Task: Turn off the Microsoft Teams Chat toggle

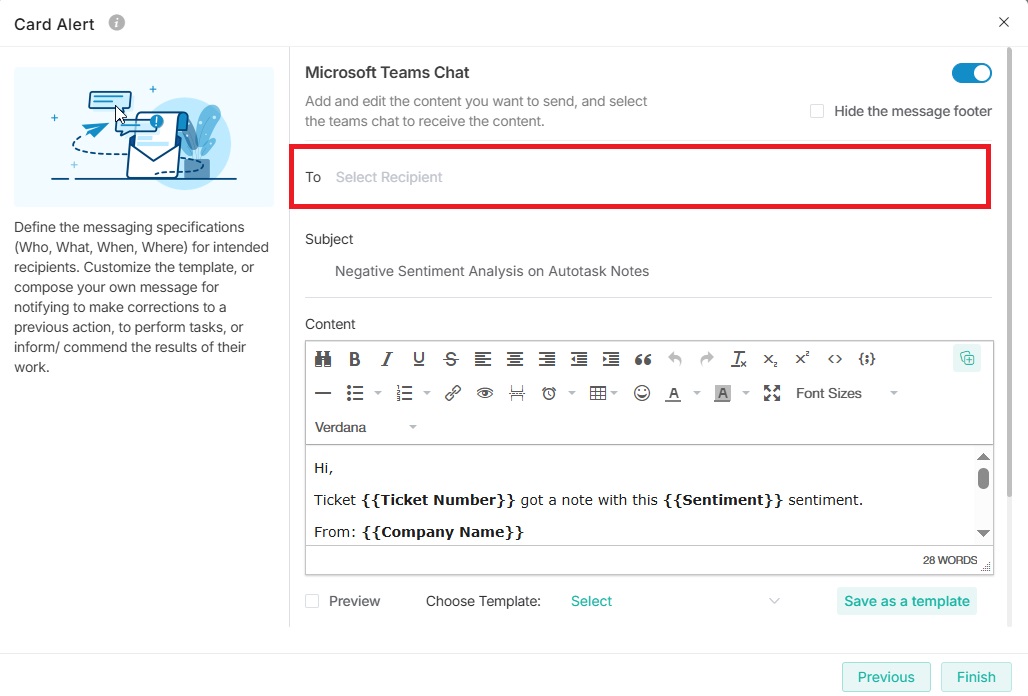Action: click(x=971, y=73)
